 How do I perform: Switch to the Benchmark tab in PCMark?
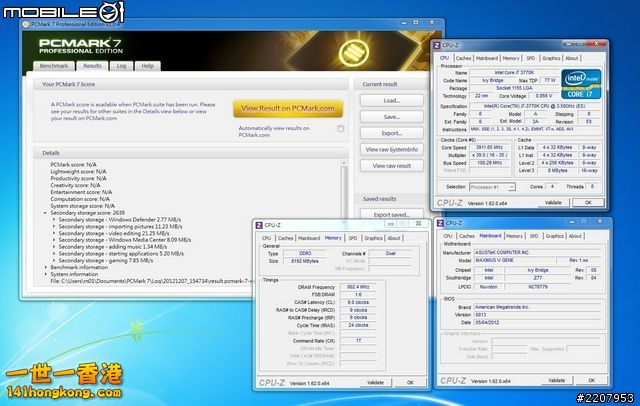point(53,65)
